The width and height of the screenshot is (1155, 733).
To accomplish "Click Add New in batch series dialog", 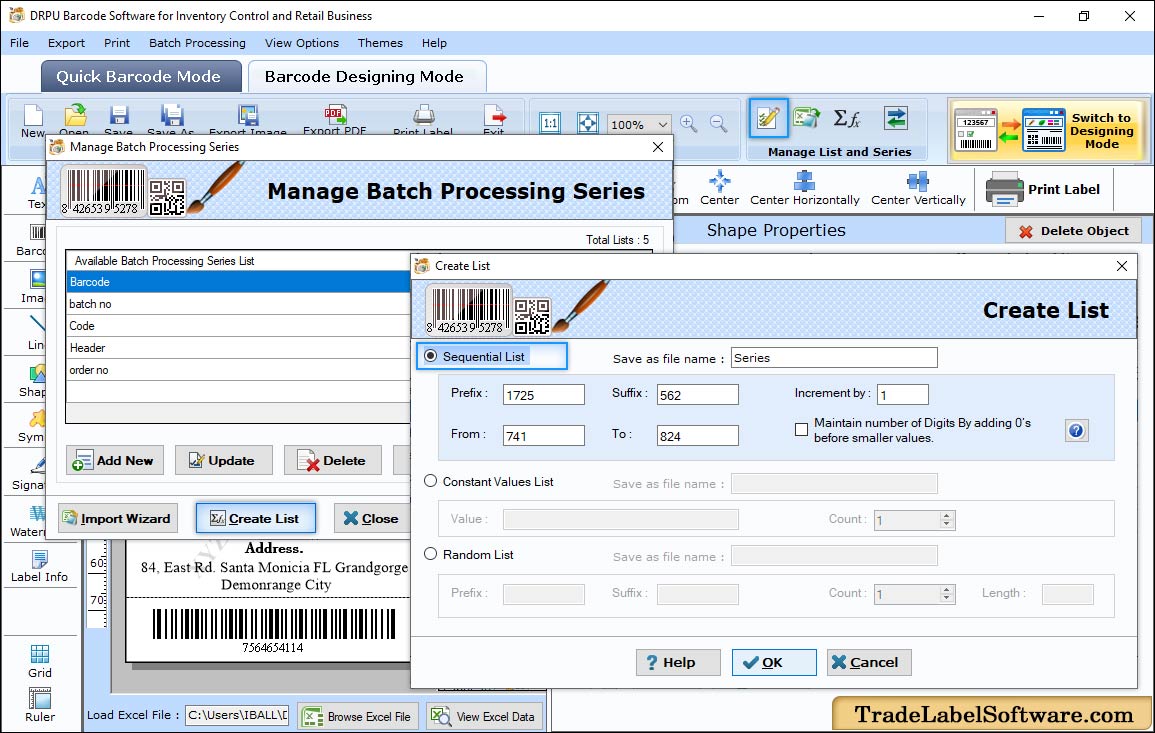I will coord(115,460).
